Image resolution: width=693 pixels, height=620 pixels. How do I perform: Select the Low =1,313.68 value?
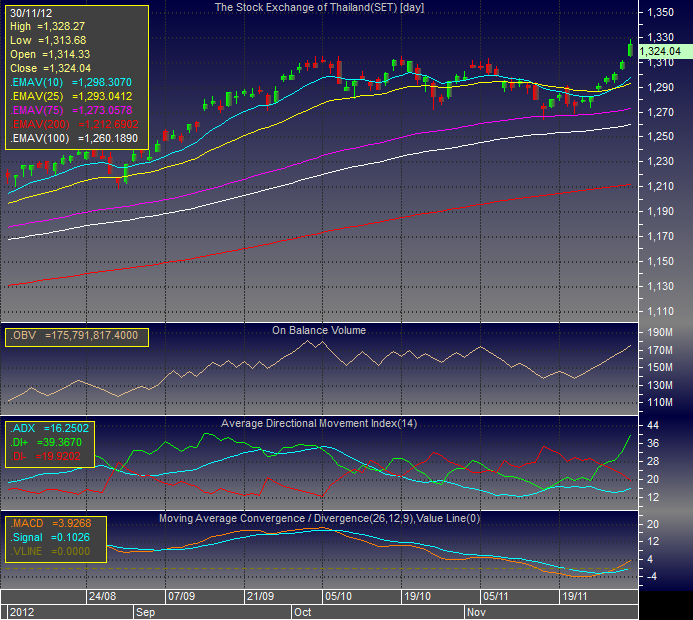point(48,40)
